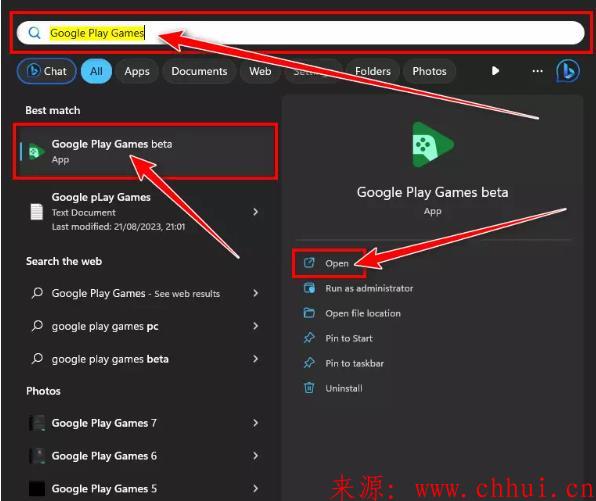Choose Pin to Start option
The width and height of the screenshot is (596, 501).
(x=349, y=338)
